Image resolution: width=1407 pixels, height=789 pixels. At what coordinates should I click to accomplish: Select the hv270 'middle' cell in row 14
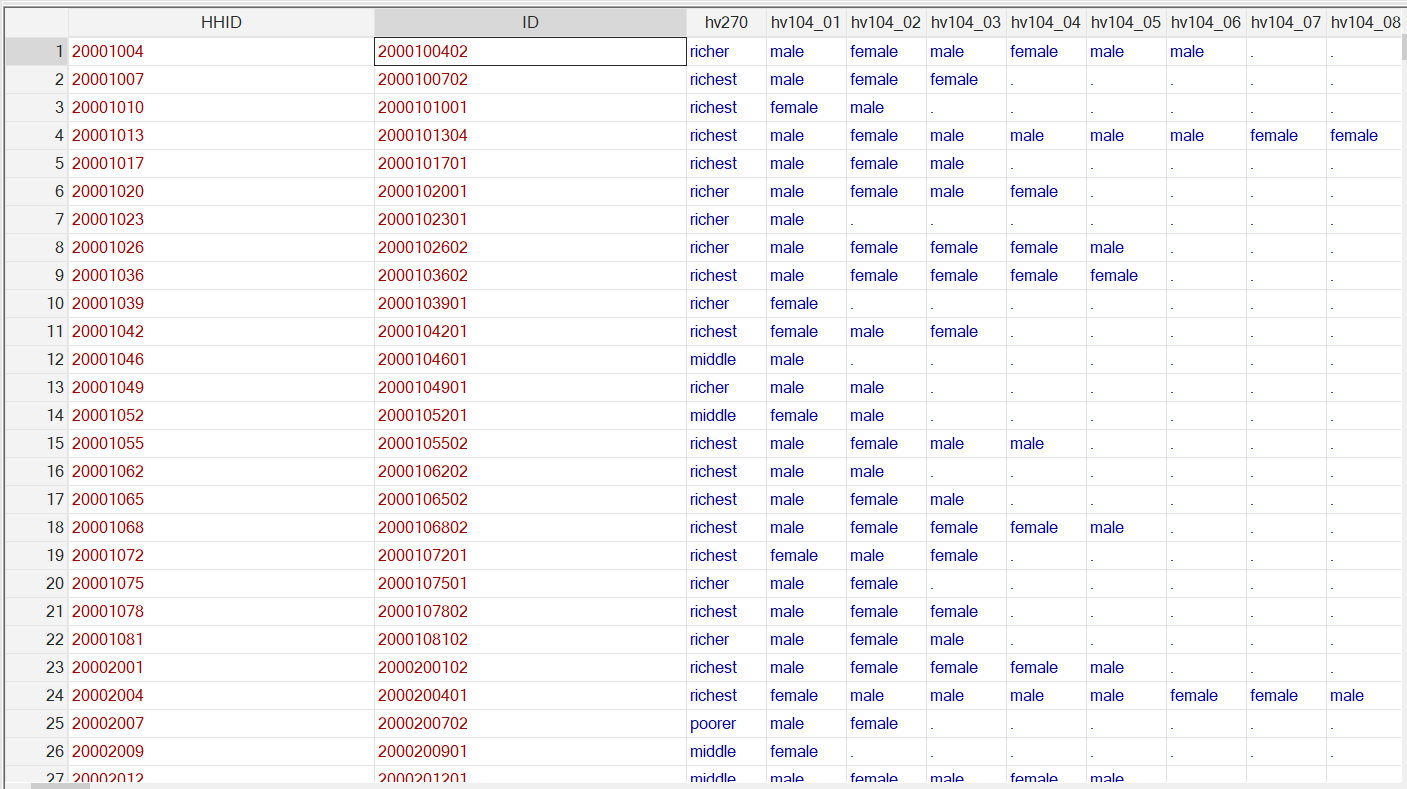coord(726,415)
